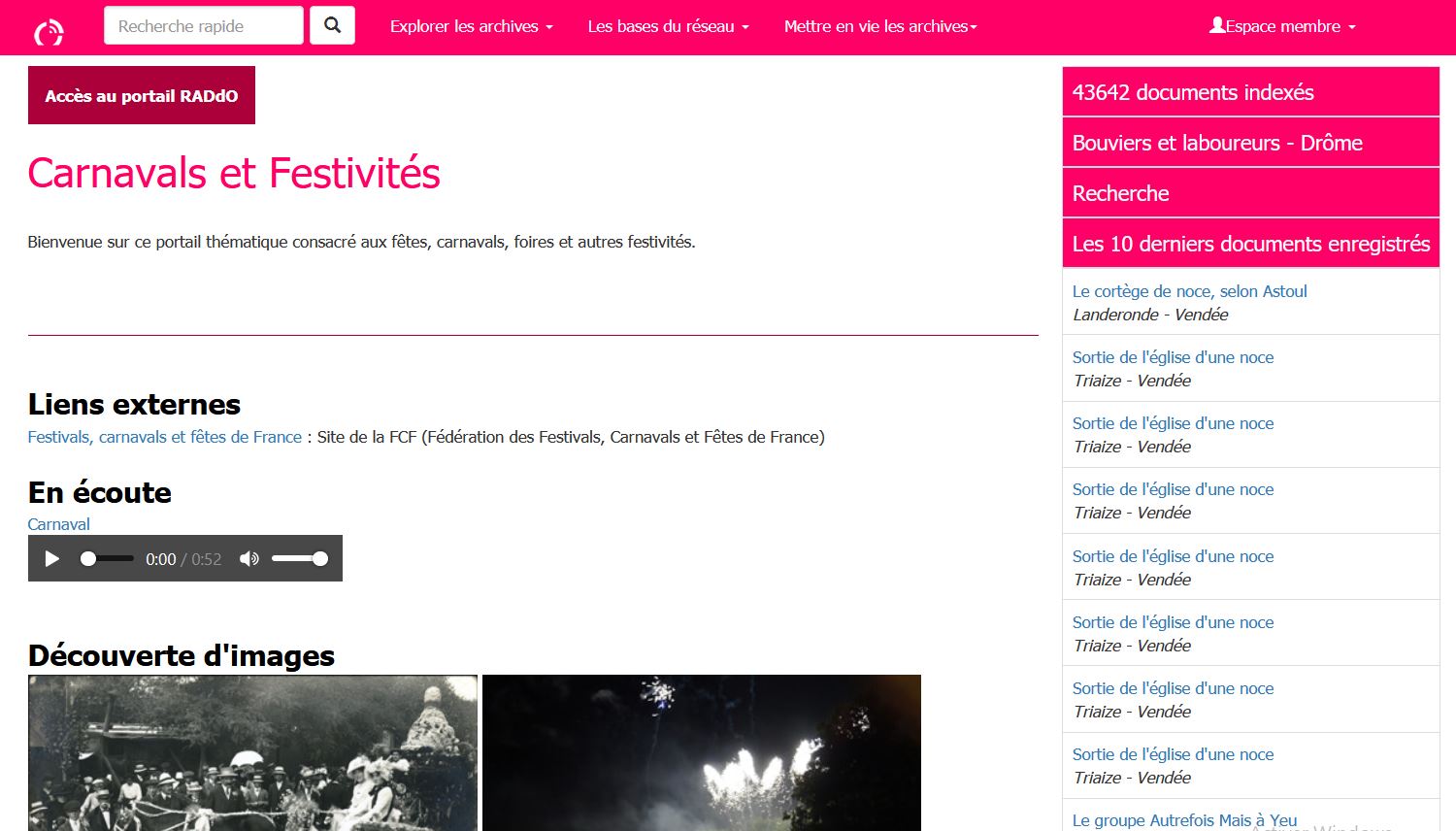This screenshot has height=831, width=1456.
Task: Open the Espace membre dropdown
Action: coord(1282,26)
